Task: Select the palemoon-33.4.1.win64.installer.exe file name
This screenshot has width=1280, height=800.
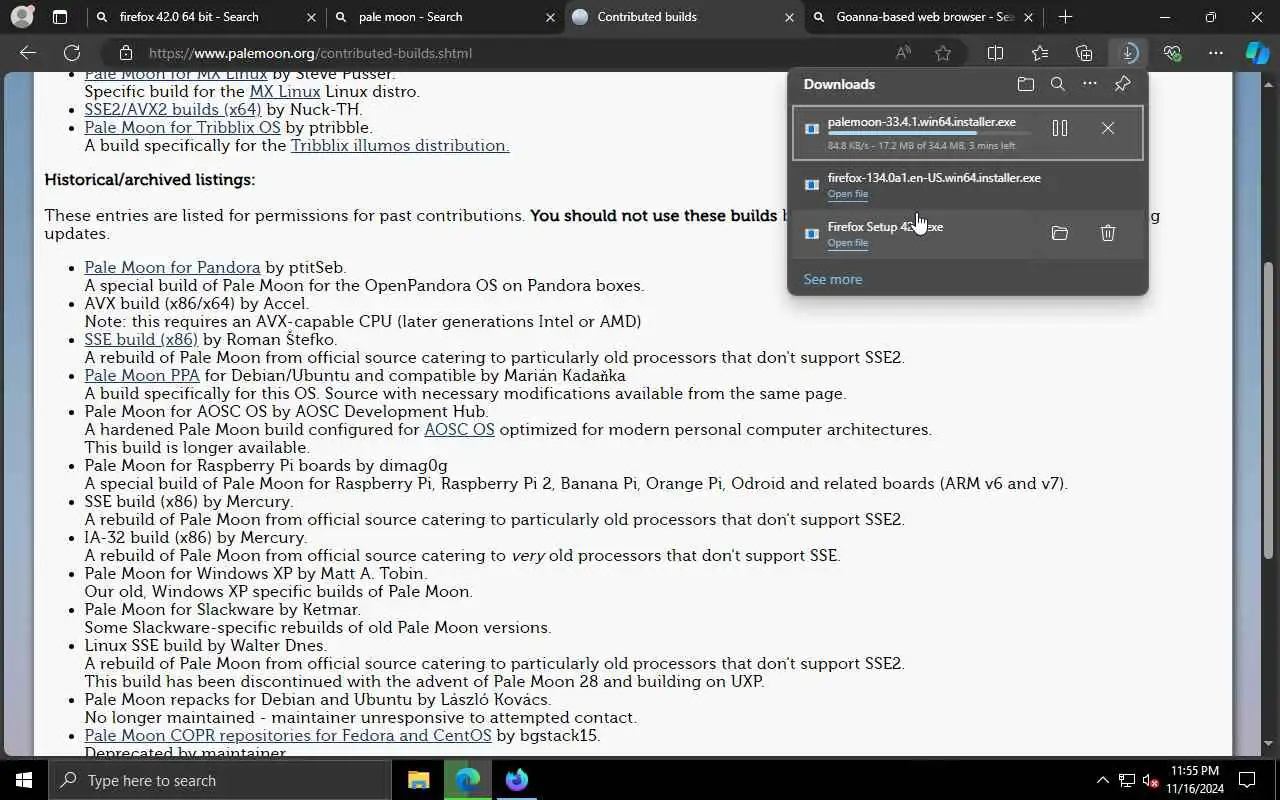Action: click(x=921, y=121)
